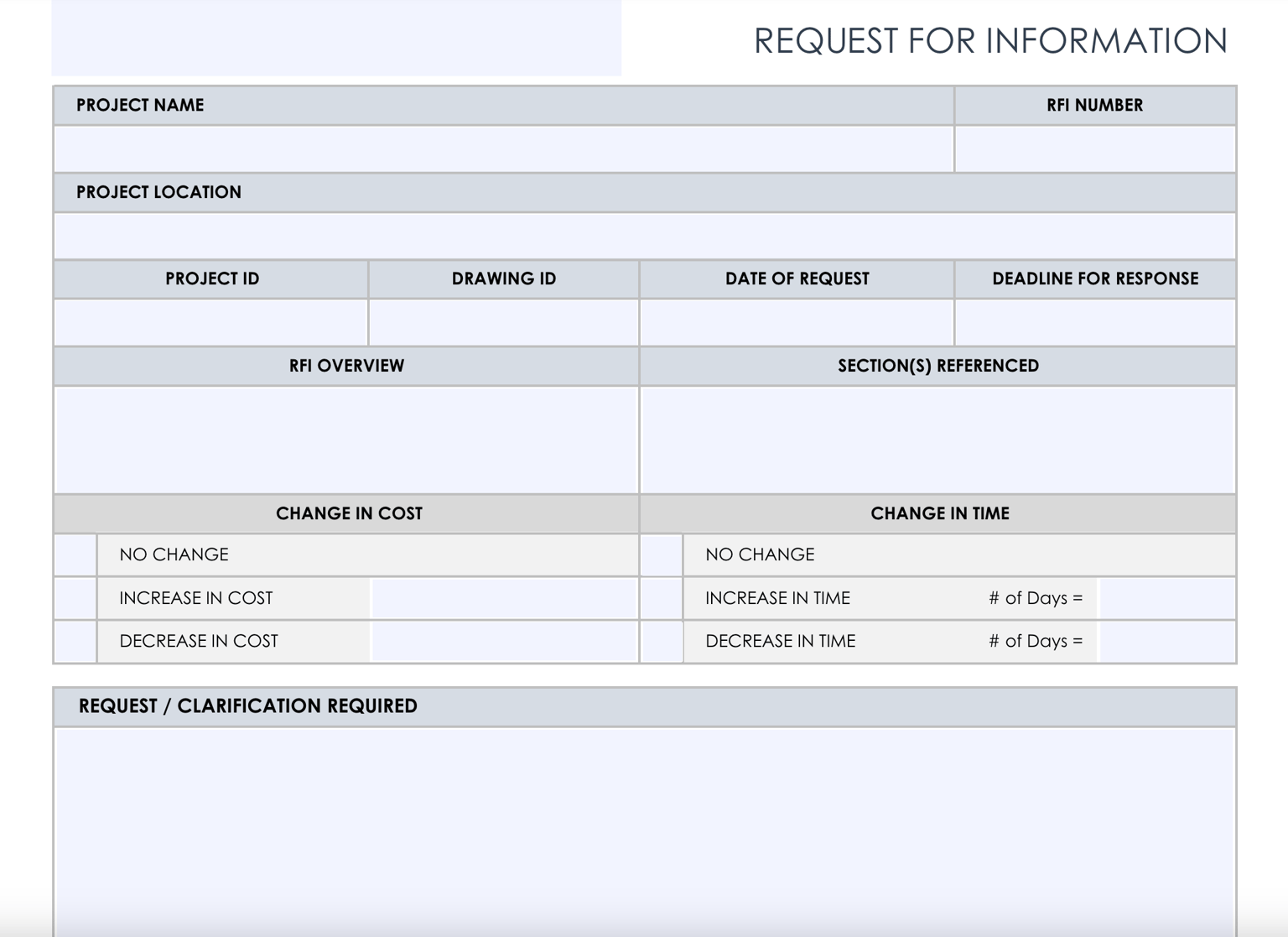
Task: Click the PROJECT NAME entry field
Action: pyautogui.click(x=503, y=151)
